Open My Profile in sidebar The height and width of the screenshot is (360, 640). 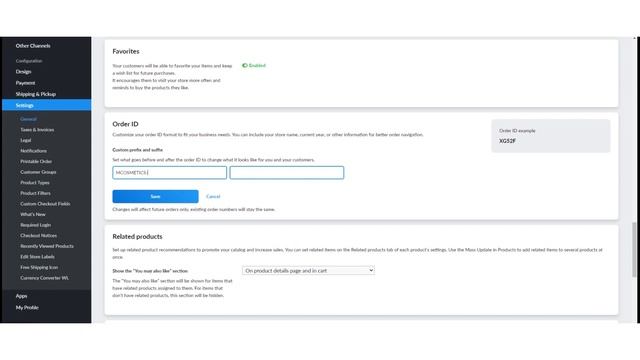(27, 307)
